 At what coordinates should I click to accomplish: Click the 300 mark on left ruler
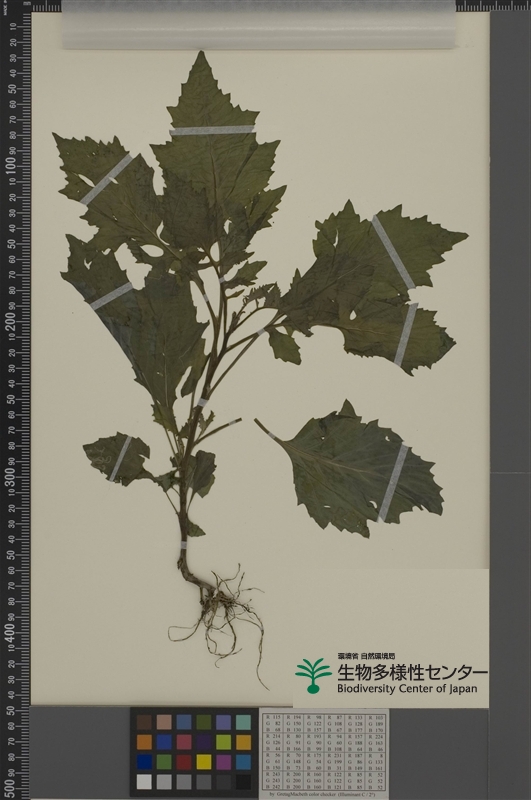point(10,476)
